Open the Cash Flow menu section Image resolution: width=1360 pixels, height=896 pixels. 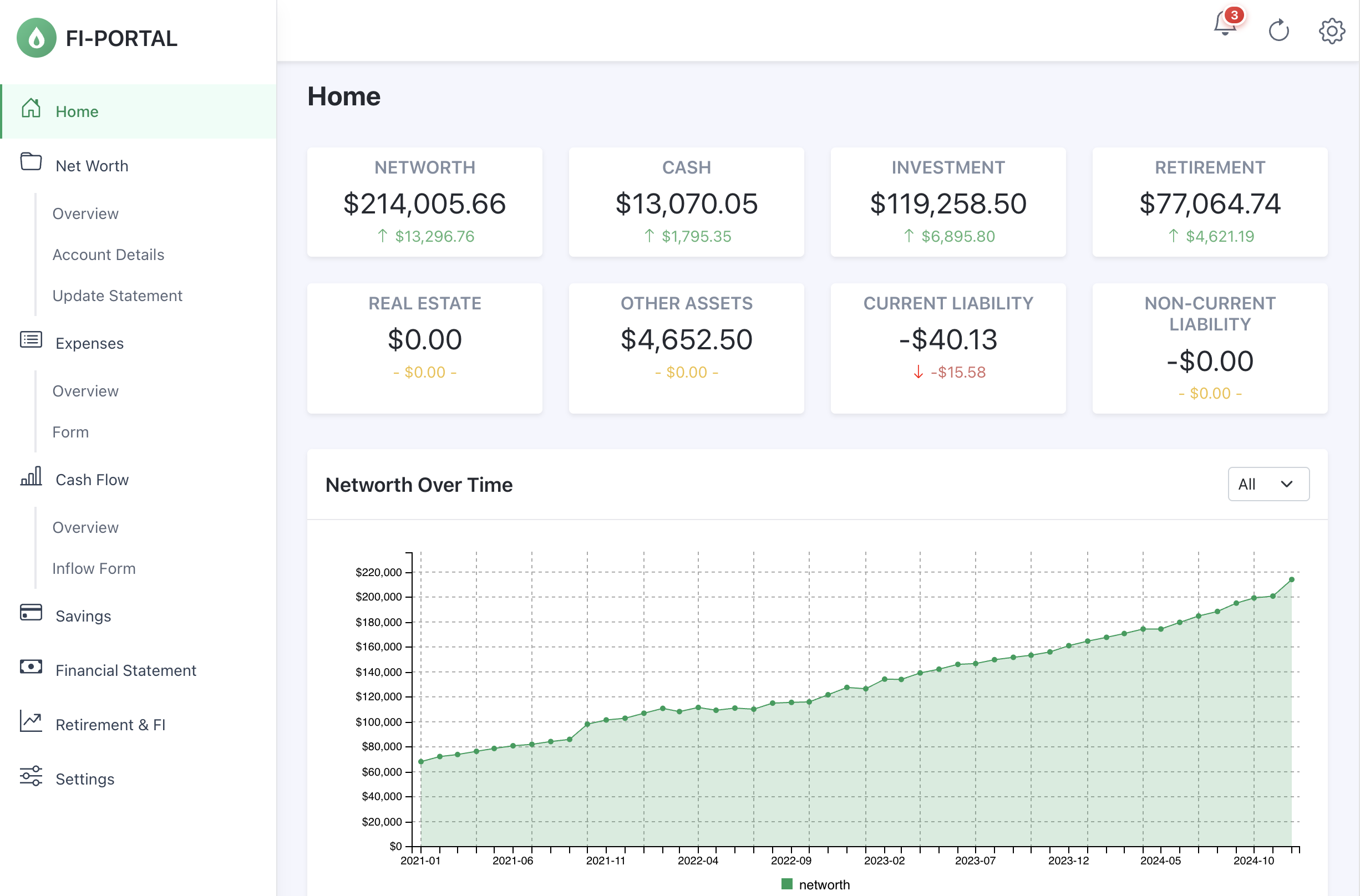coord(138,480)
